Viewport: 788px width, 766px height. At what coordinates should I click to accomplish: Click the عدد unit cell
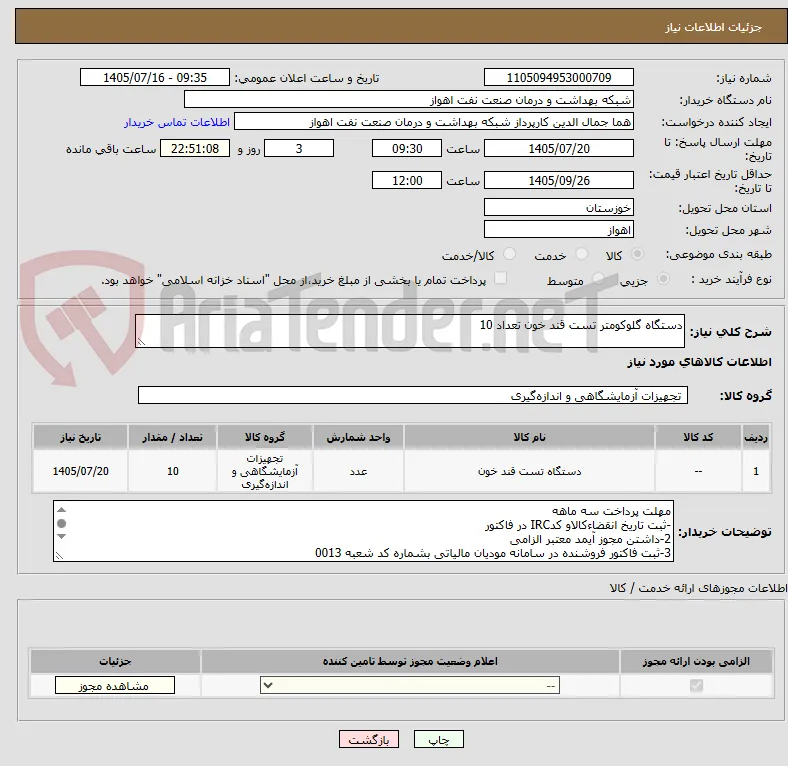pyautogui.click(x=358, y=471)
